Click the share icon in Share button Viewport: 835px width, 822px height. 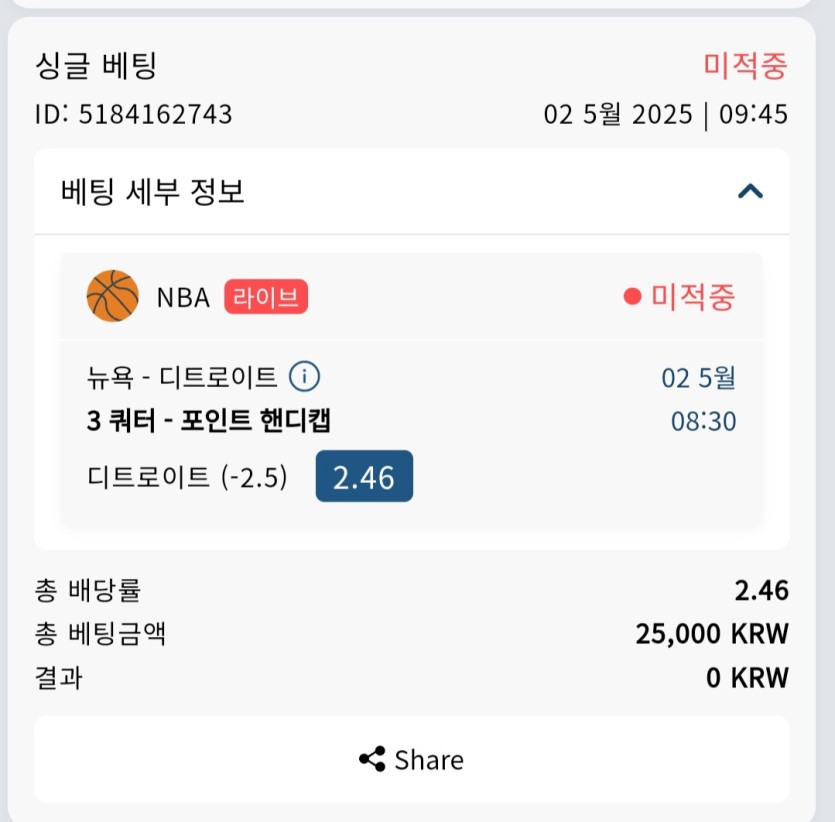tap(372, 759)
